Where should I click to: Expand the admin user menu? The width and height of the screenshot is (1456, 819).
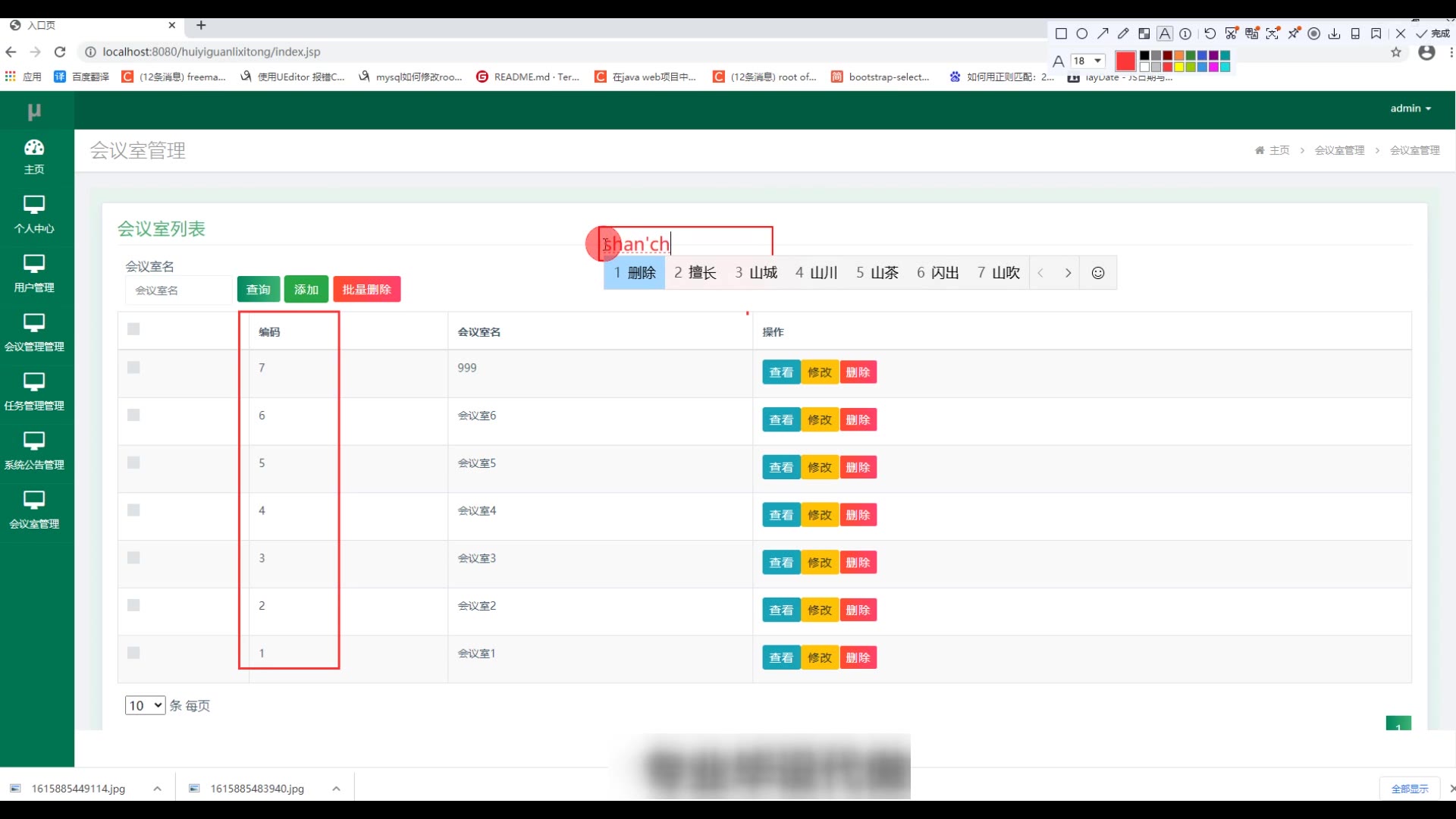tap(1410, 108)
